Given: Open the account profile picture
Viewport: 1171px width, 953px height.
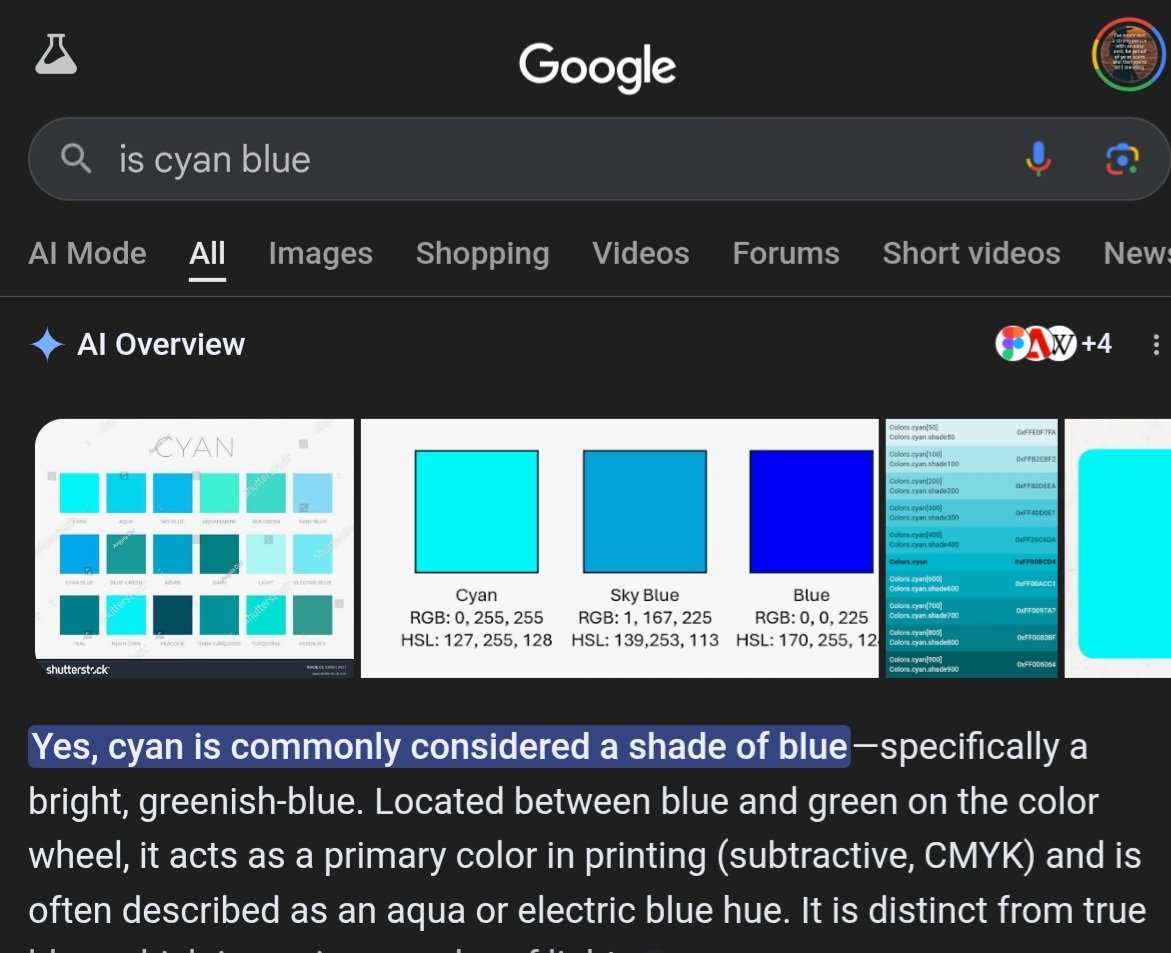Looking at the screenshot, I should (x=1128, y=55).
